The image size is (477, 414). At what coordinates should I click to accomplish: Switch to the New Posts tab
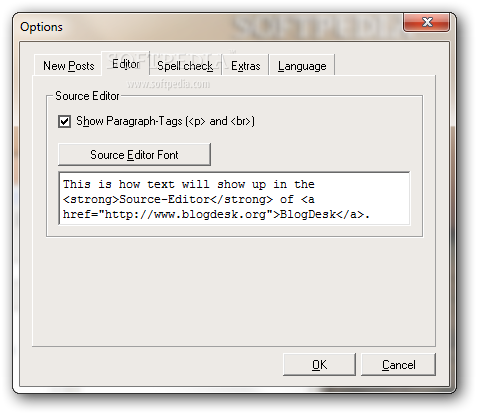tap(68, 65)
